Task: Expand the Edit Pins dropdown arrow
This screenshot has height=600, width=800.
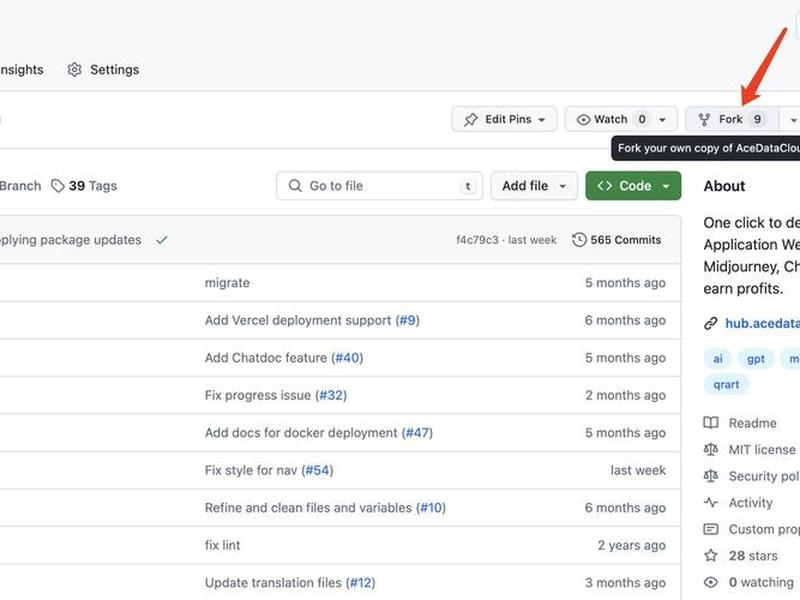Action: pyautogui.click(x=542, y=120)
